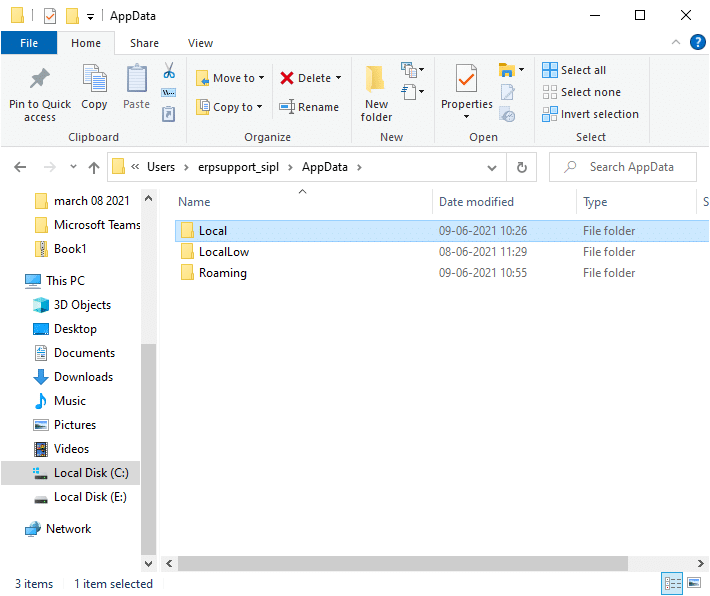Open Recent locations dropdown arrow
The height and width of the screenshot is (596, 710).
click(73, 167)
